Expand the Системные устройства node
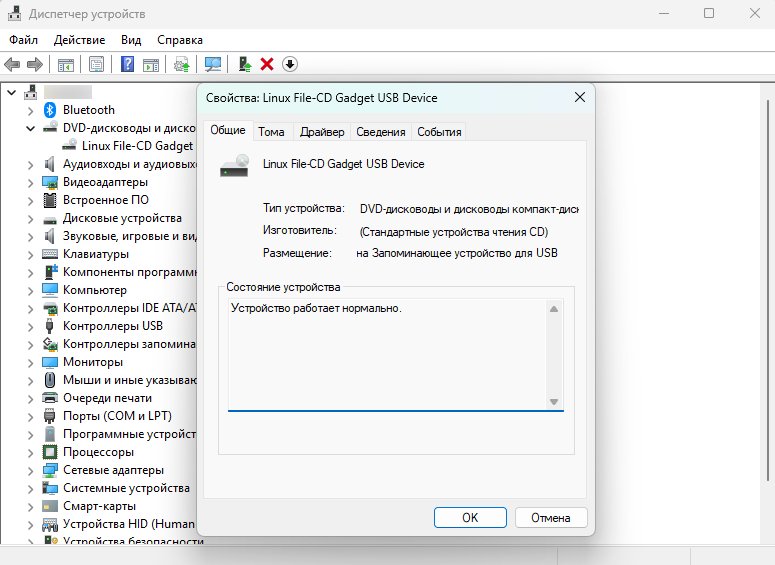775x565 pixels. [31, 489]
